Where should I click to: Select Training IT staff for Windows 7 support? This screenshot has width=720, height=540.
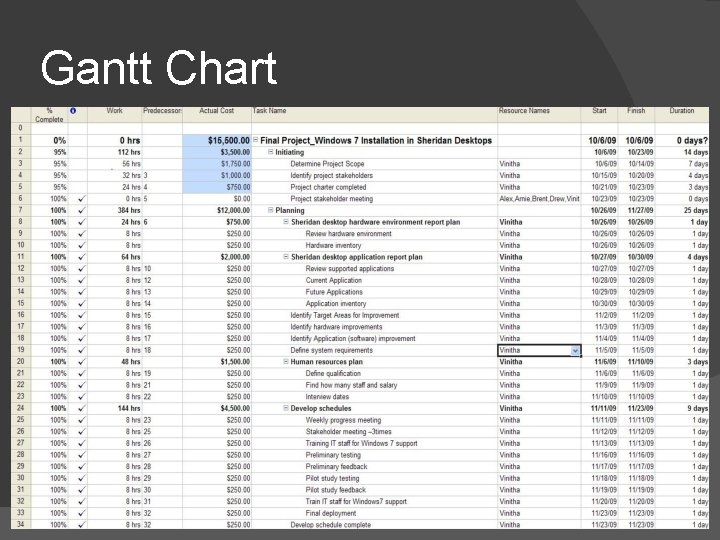click(361, 444)
